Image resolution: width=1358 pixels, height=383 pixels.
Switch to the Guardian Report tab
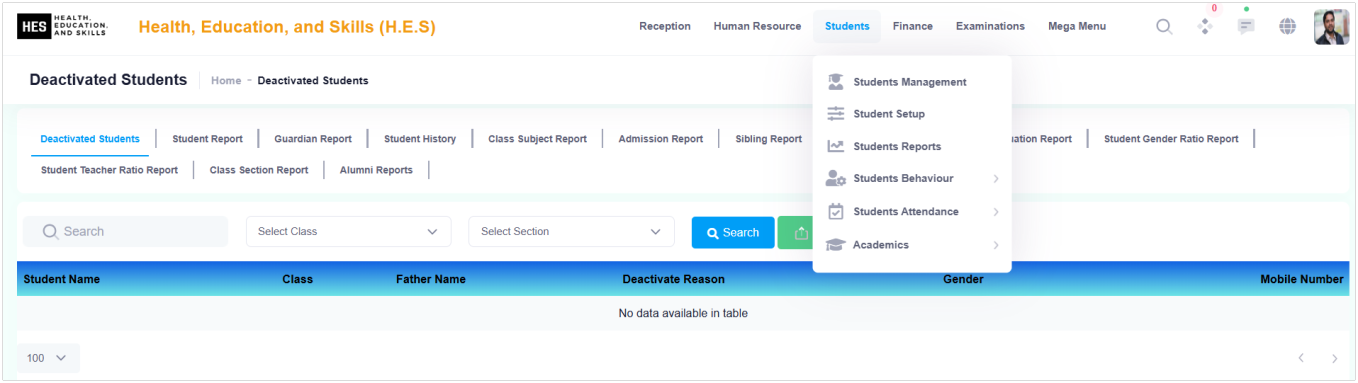click(x=313, y=139)
